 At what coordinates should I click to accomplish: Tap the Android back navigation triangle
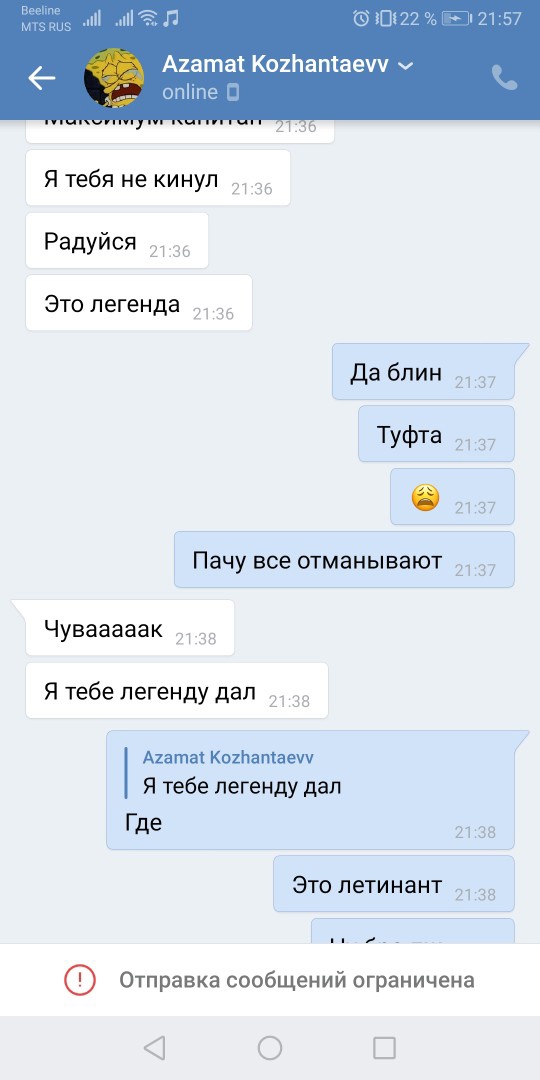coord(154,1048)
